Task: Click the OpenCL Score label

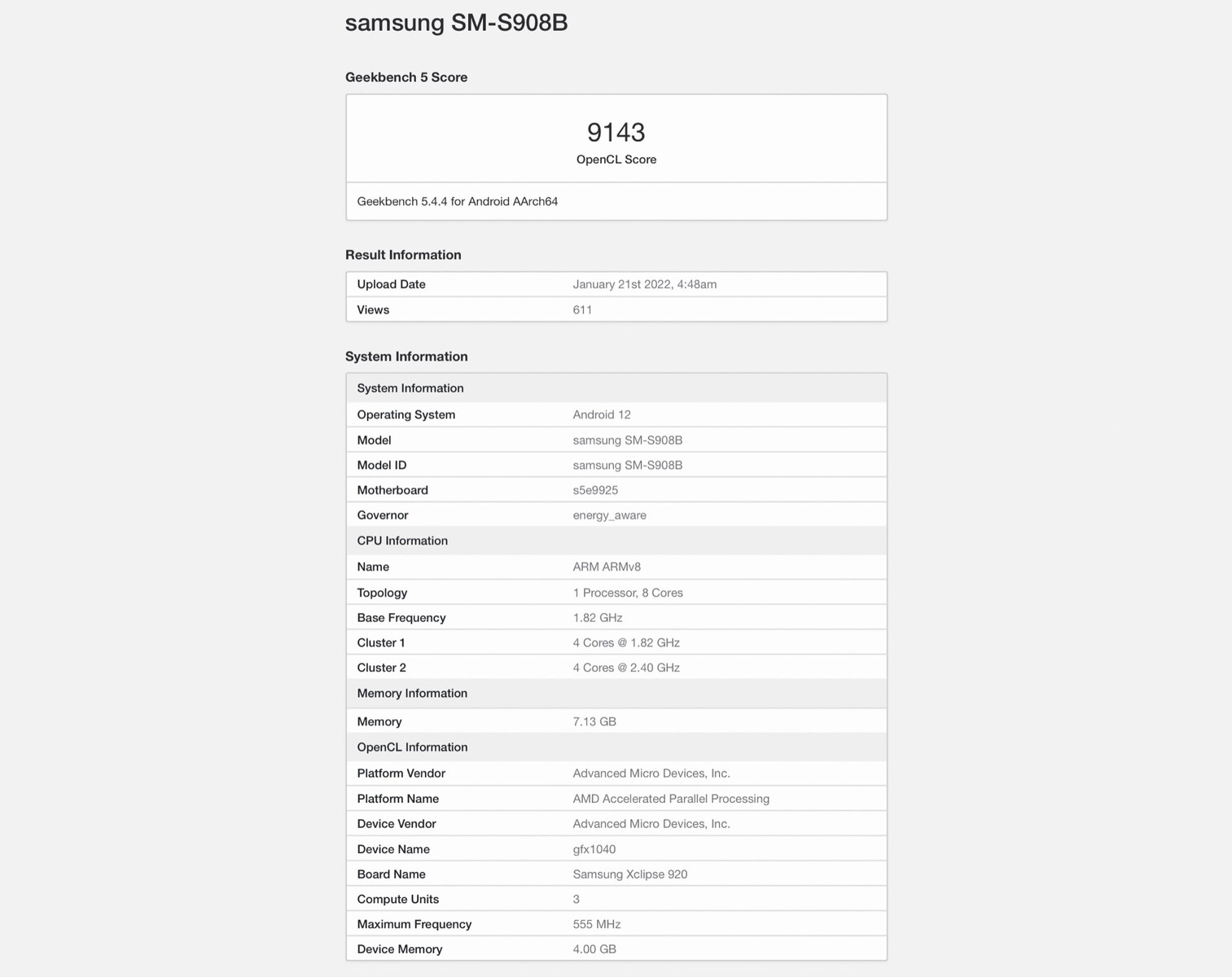Action: (x=616, y=160)
